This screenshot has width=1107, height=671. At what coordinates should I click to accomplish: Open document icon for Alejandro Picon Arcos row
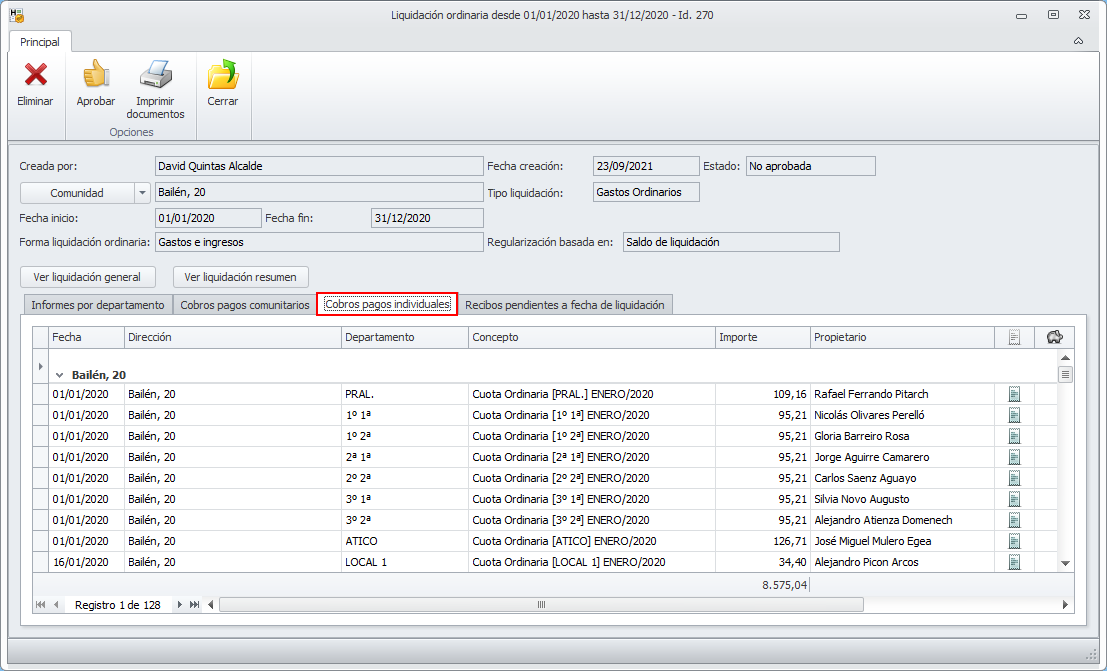click(1015, 562)
